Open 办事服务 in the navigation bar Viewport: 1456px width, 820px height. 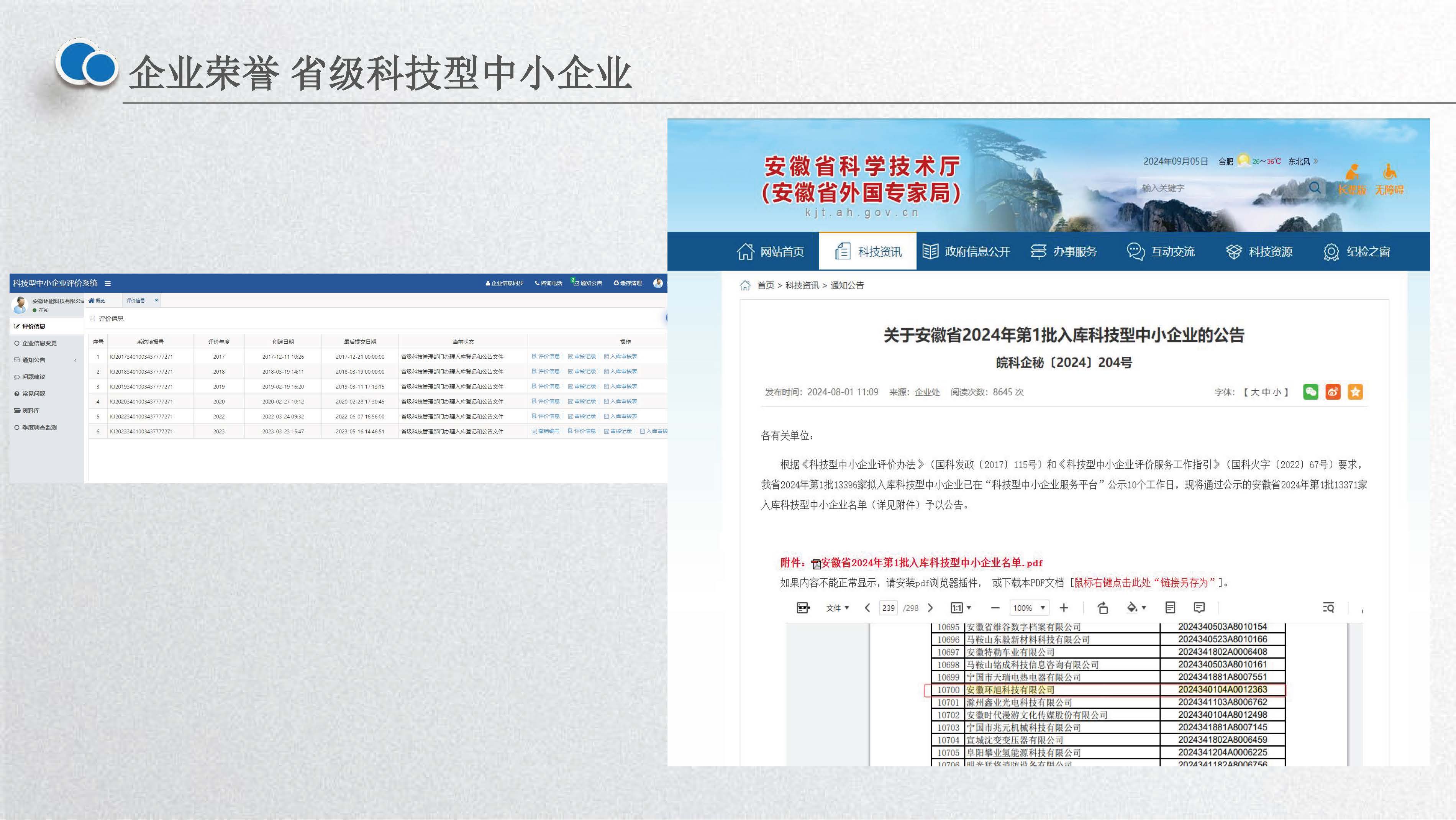[x=1063, y=251]
